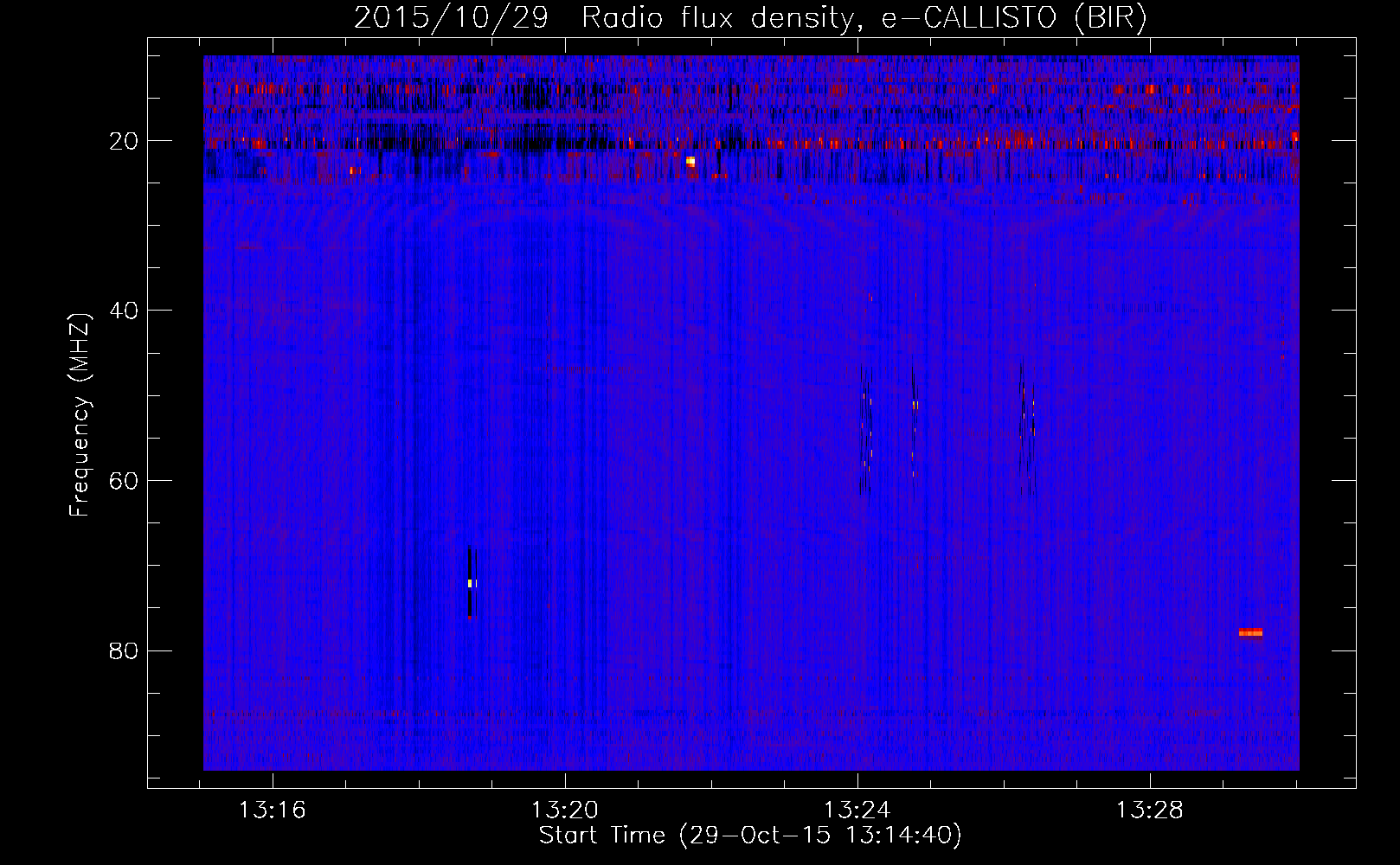Image resolution: width=1400 pixels, height=865 pixels.
Task: Click the 60 MHz frequency tick label
Action: tap(125, 481)
